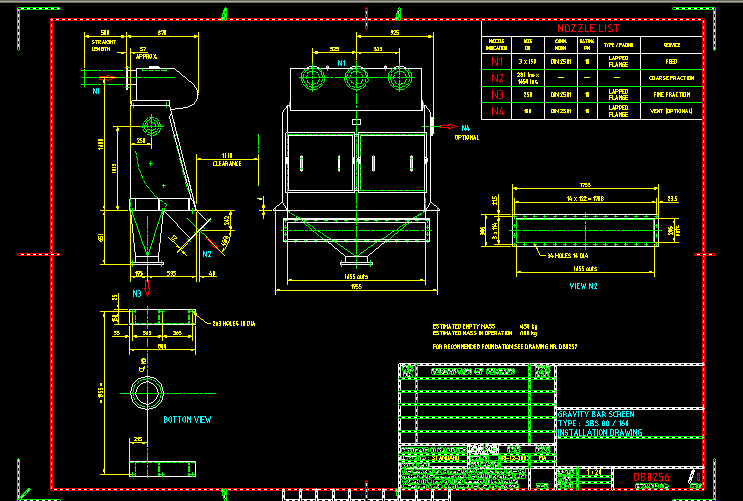Pick the red N4 nozzle table cell
The image size is (743, 501).
pyautogui.click(x=497, y=111)
